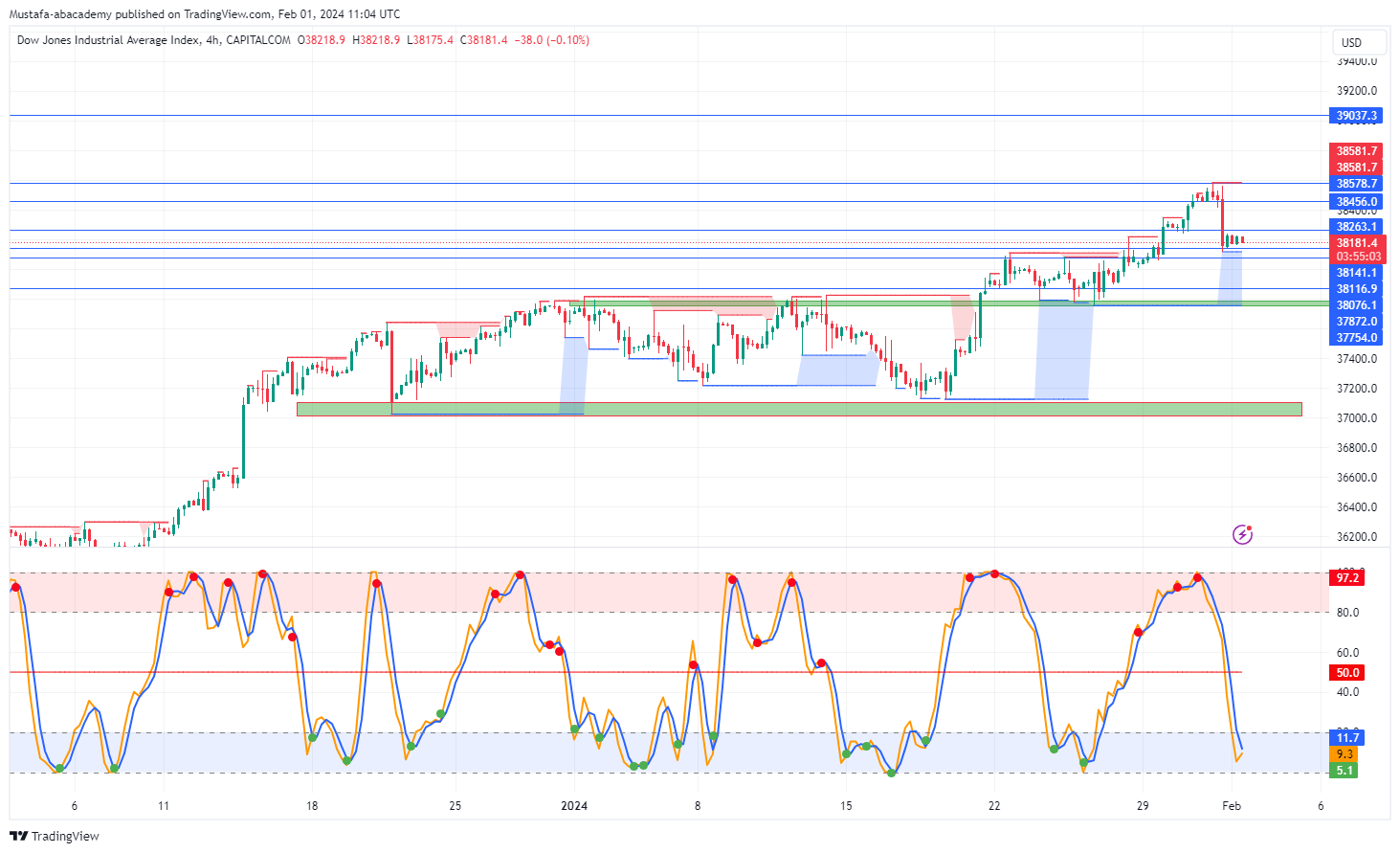Viewport: 1400px width, 853px height.
Task: Select the 37754.0 blue price label
Action: point(1357,338)
